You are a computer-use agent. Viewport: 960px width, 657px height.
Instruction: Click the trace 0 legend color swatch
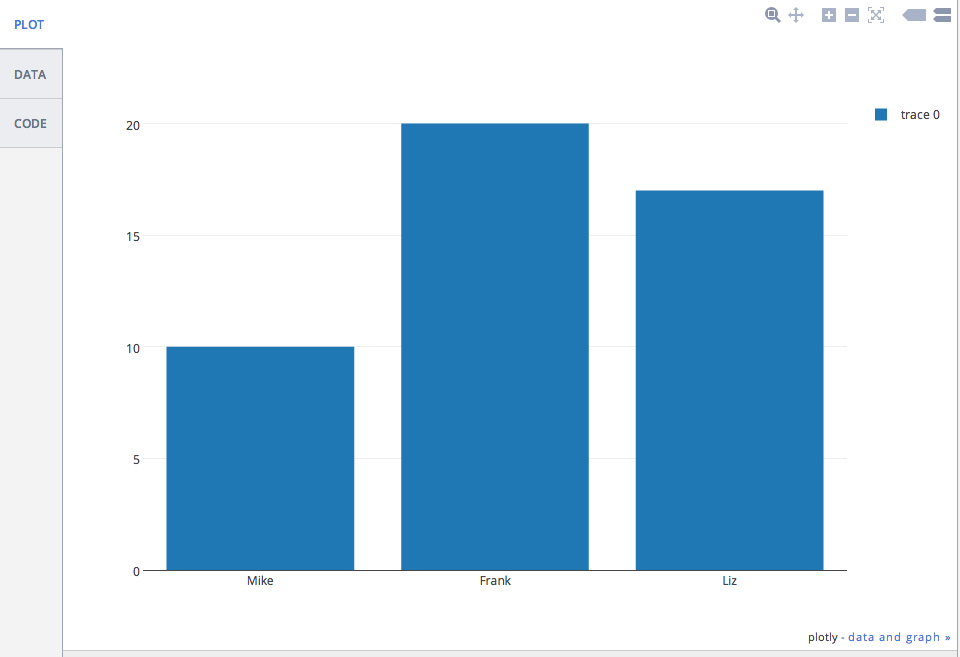coord(881,115)
